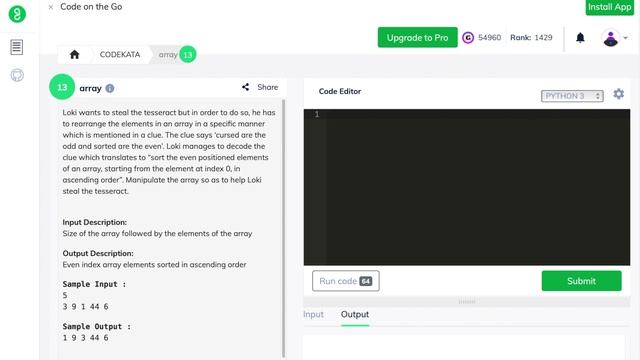This screenshot has width=640, height=360.
Task: Click the Rank: 1429 label
Action: click(531, 38)
